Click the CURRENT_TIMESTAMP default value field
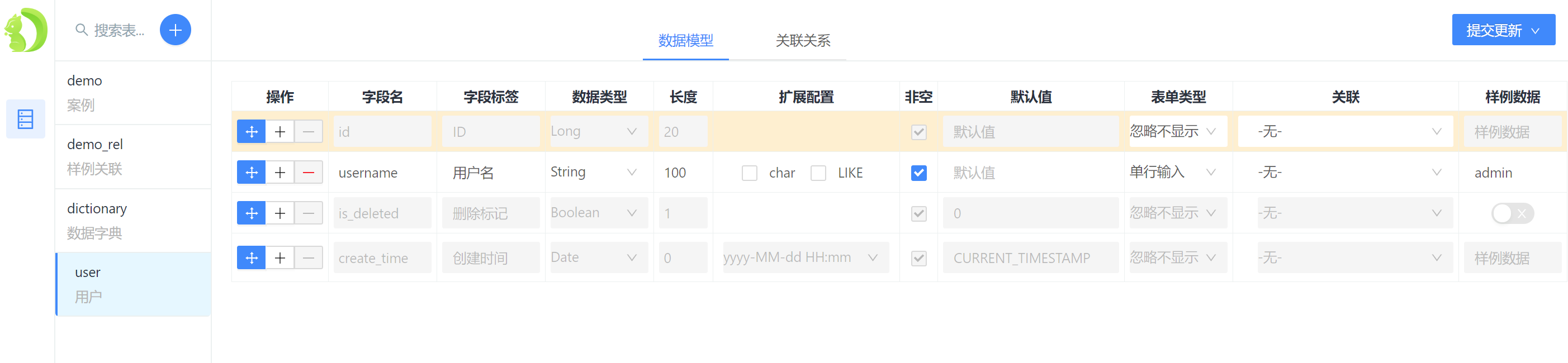 [1031, 259]
